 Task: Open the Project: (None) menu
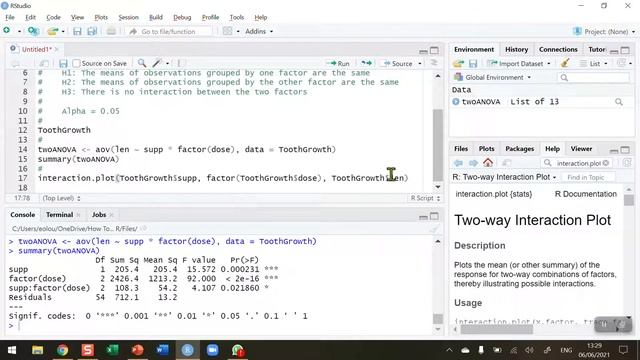(604, 31)
